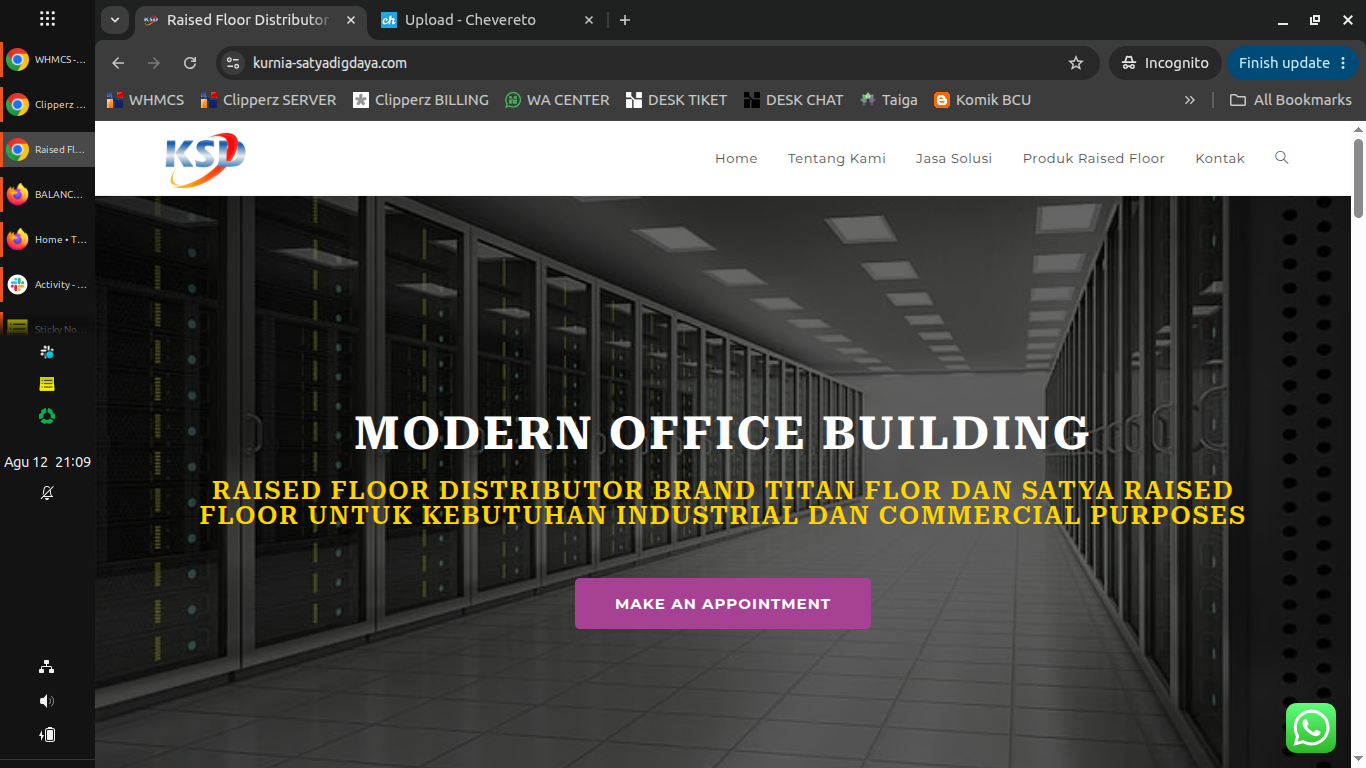Go back to previous page
This screenshot has height=768, width=1366.
click(x=118, y=63)
